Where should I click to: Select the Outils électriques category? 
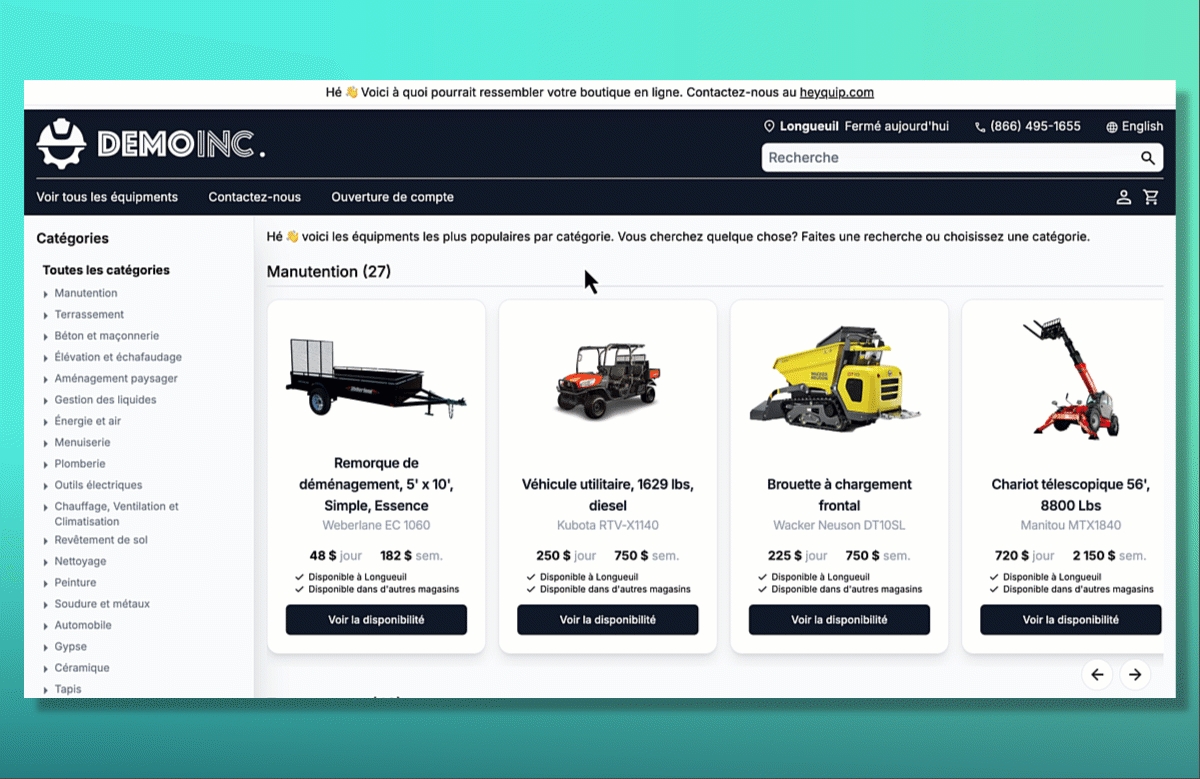coord(98,485)
